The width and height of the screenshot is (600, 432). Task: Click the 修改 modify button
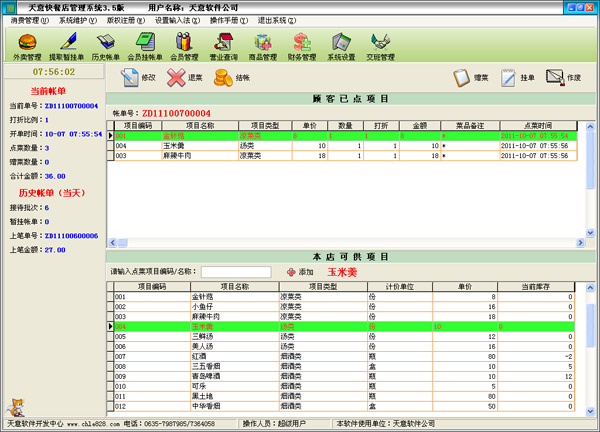[x=138, y=77]
